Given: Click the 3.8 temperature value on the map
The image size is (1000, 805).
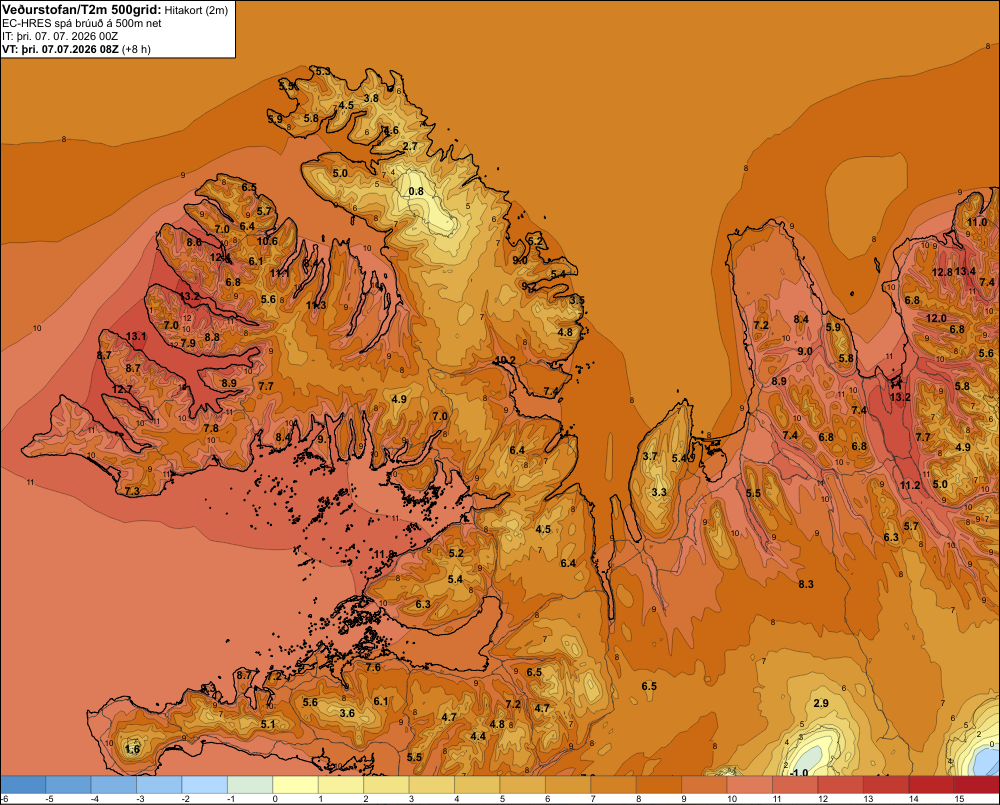Looking at the screenshot, I should pos(371,98).
